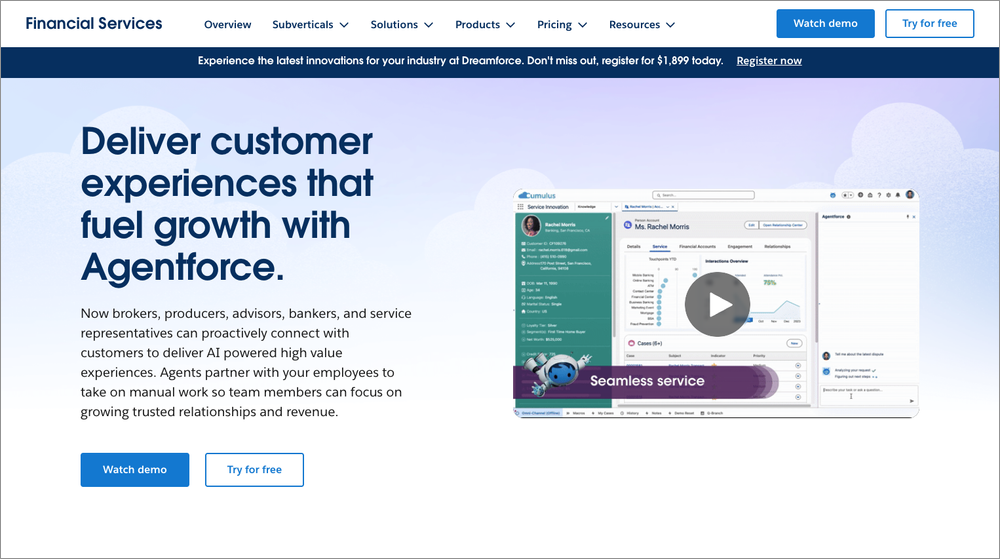The height and width of the screenshot is (559, 1000).
Task: Close the Agentforce side panel
Action: [x=914, y=217]
